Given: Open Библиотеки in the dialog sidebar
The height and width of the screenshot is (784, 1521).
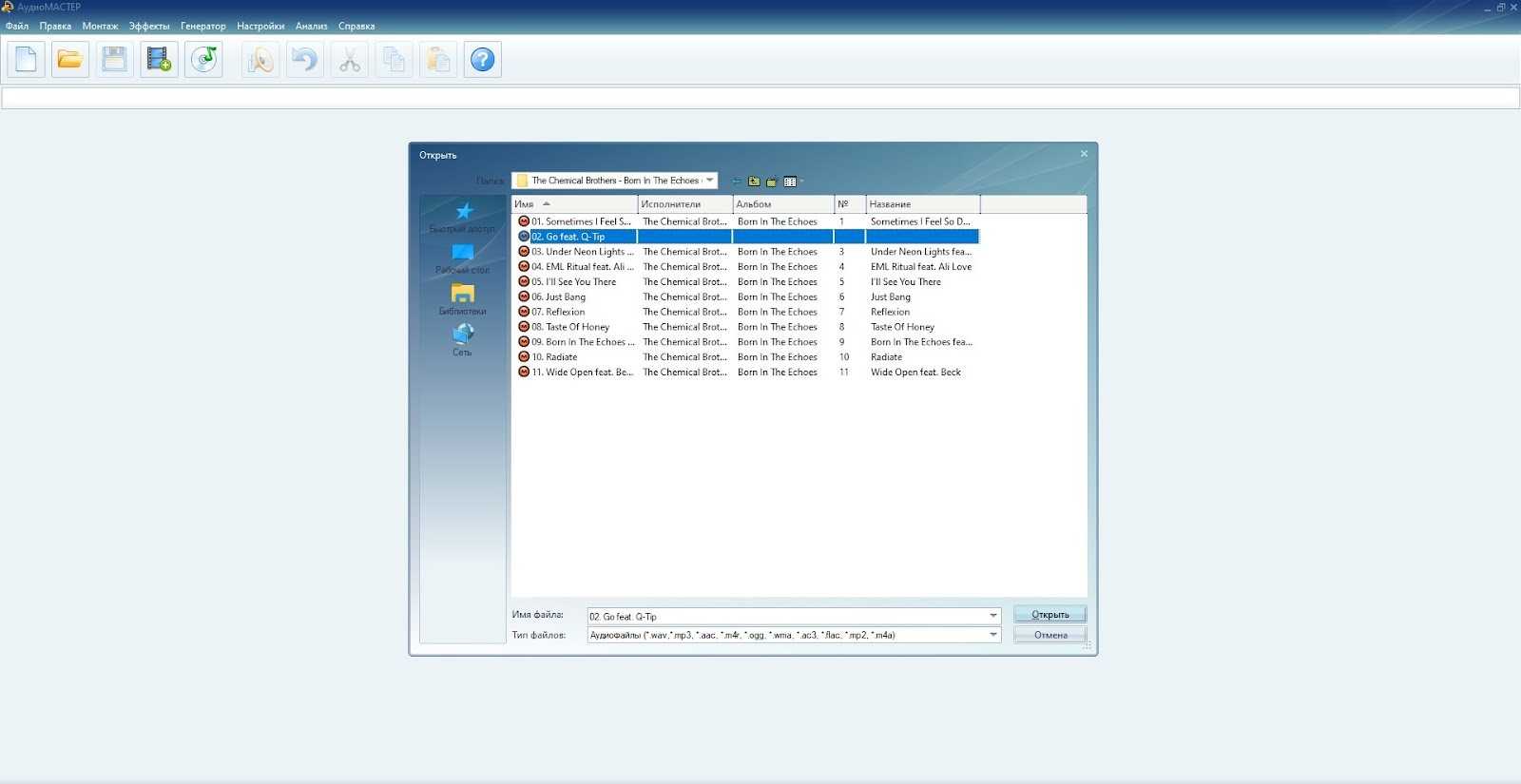Looking at the screenshot, I should tap(463, 298).
